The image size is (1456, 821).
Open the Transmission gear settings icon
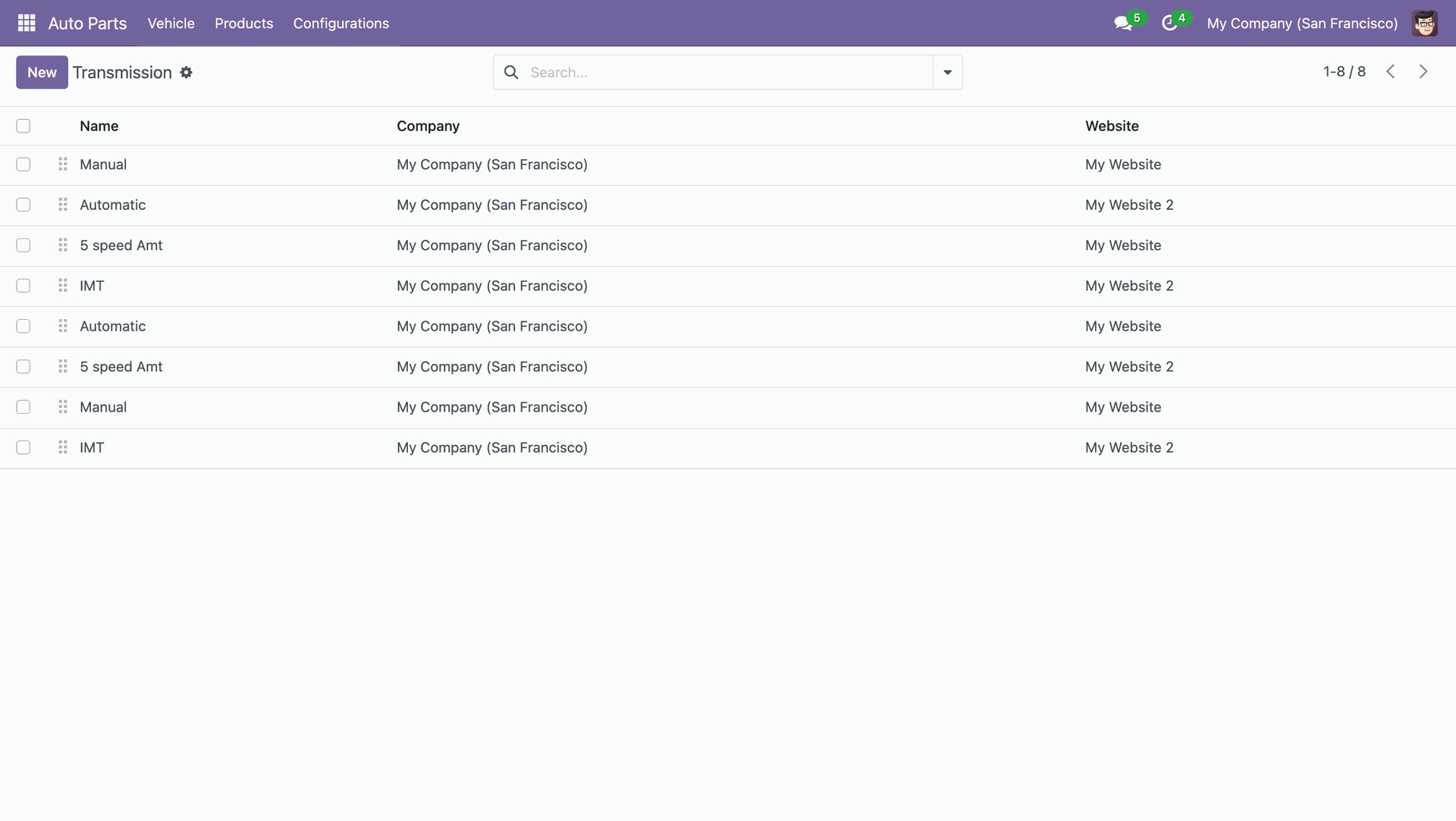point(186,73)
